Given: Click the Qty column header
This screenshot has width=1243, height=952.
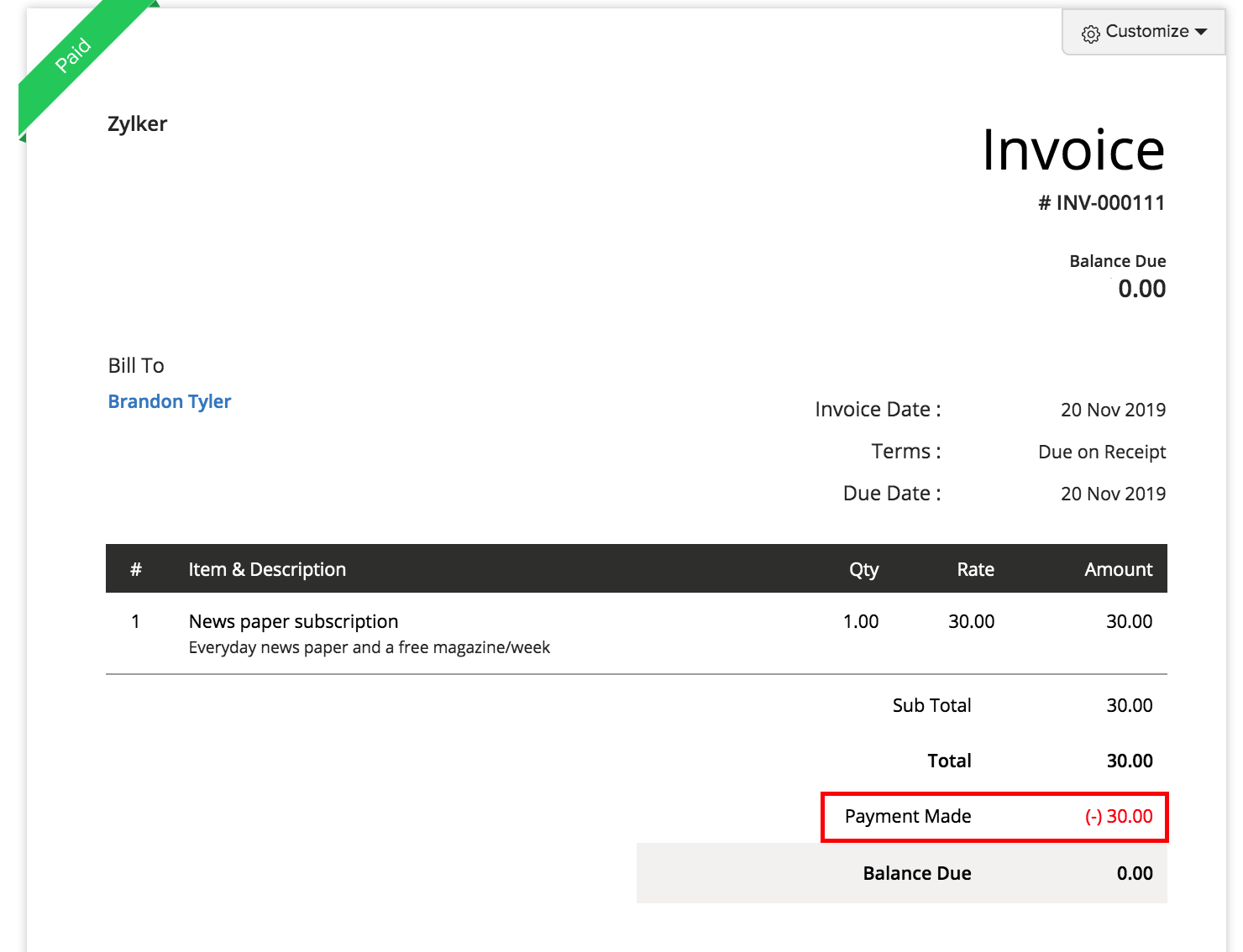Looking at the screenshot, I should 863,569.
